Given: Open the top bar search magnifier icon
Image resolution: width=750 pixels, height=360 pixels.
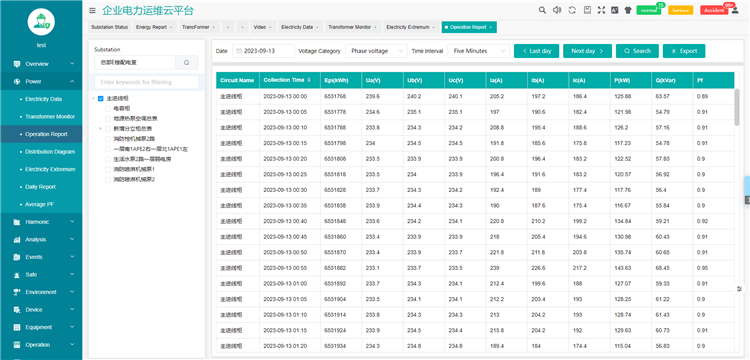Looking at the screenshot, I should (542, 10).
